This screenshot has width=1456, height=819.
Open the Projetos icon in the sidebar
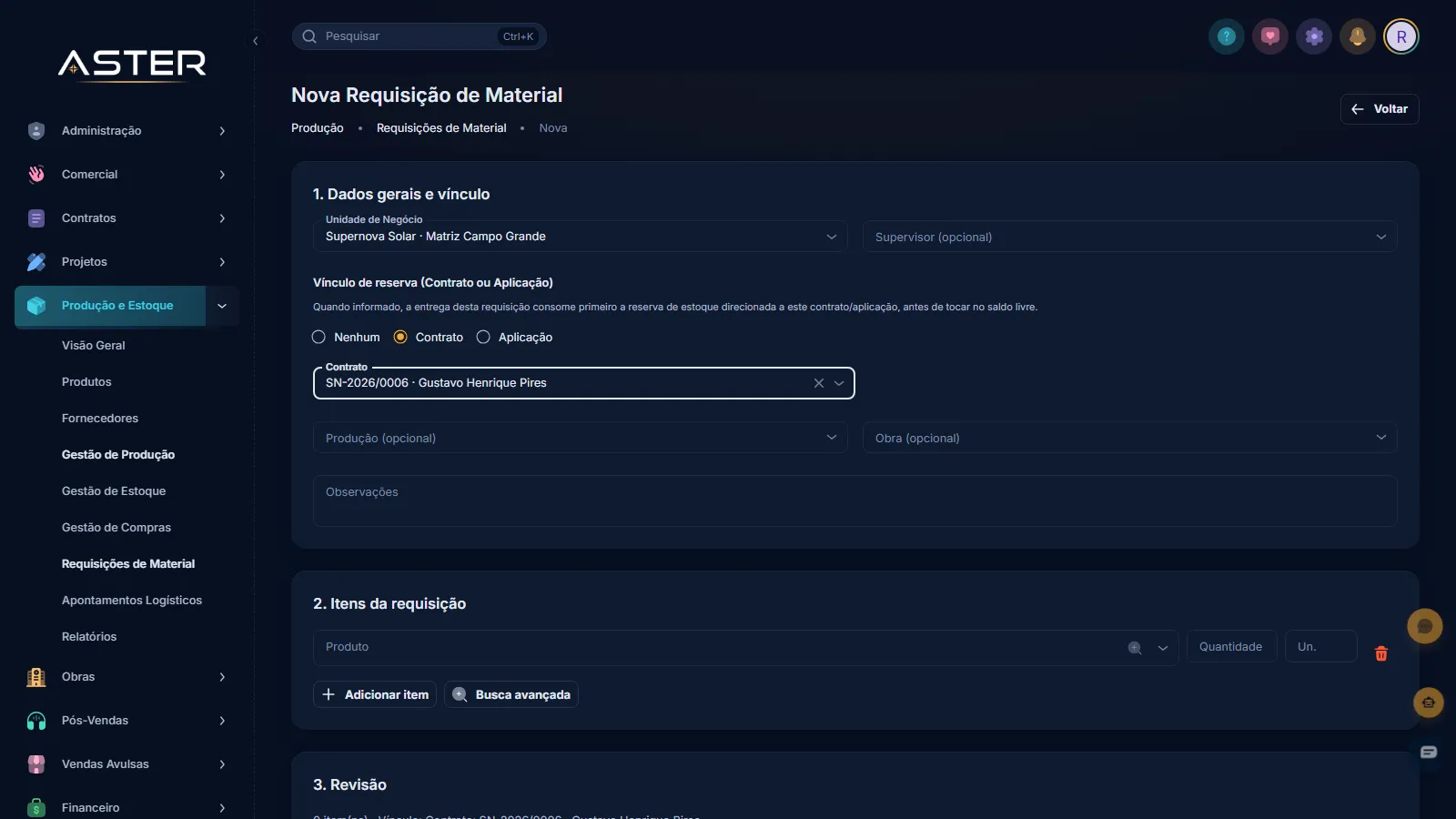click(36, 262)
